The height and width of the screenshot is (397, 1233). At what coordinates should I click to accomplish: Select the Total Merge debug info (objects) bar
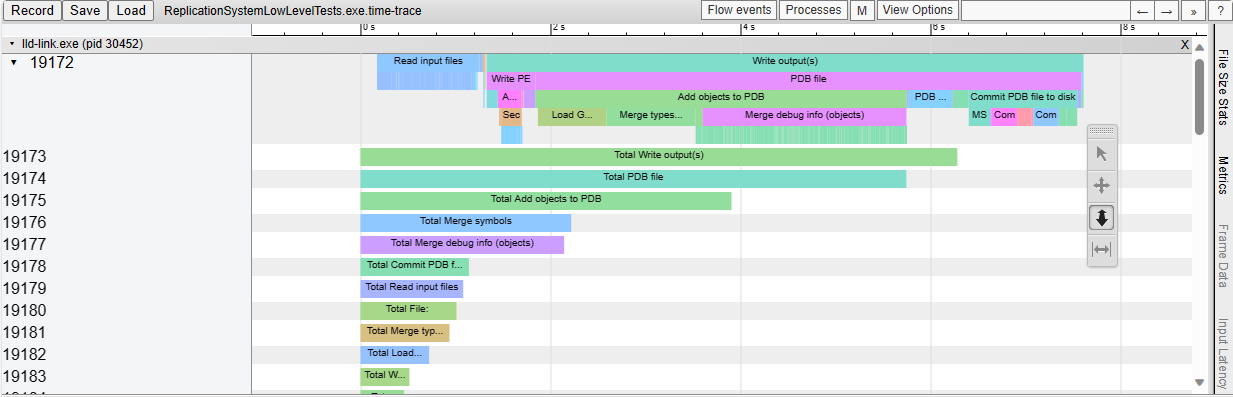pyautogui.click(x=462, y=244)
